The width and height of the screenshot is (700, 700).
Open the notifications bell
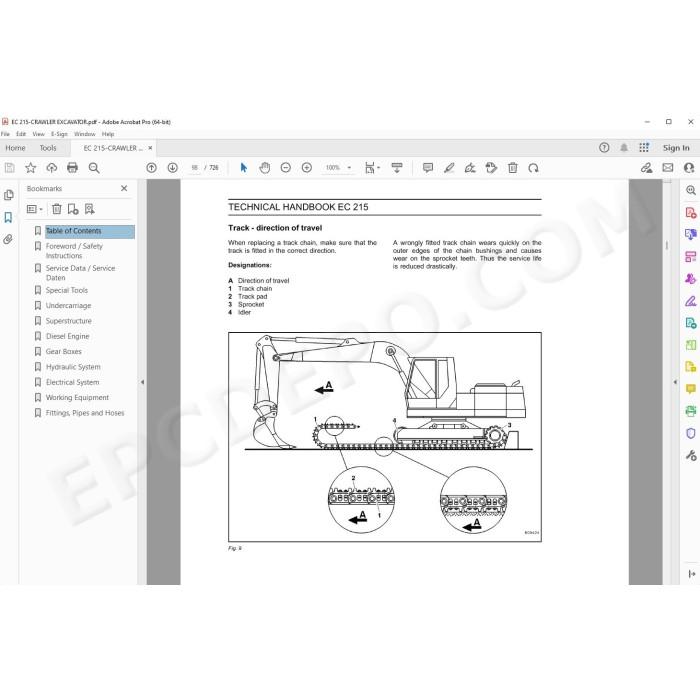tap(624, 148)
